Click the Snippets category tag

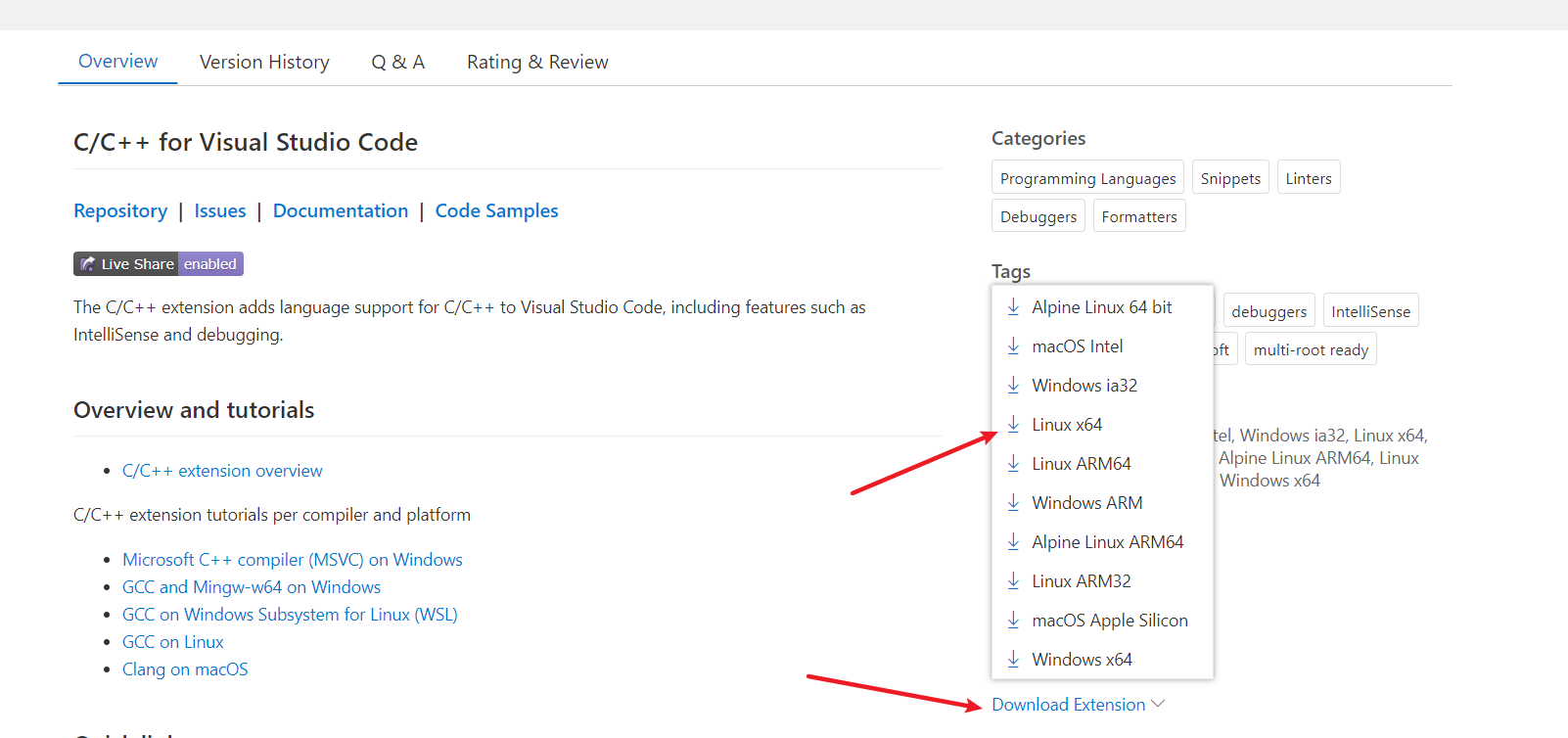pyautogui.click(x=1230, y=178)
